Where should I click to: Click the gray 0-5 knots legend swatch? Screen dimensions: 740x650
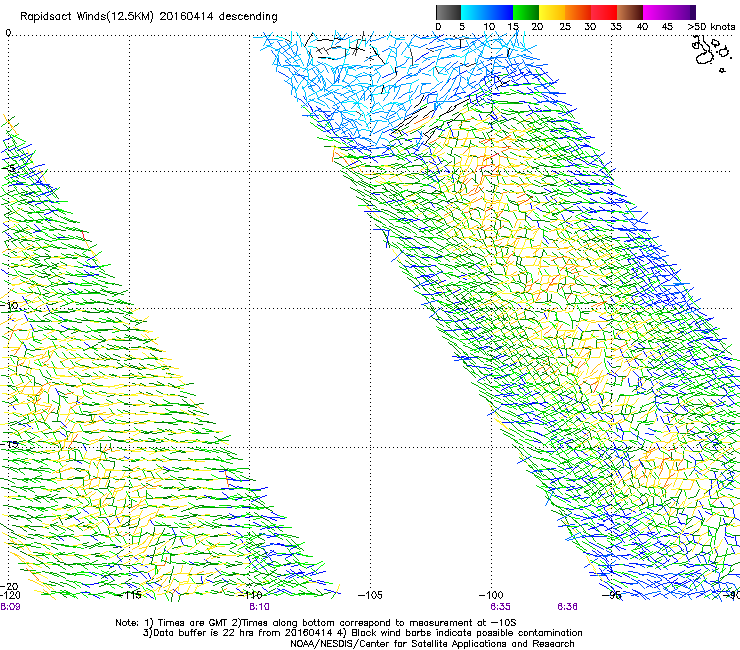tap(448, 12)
